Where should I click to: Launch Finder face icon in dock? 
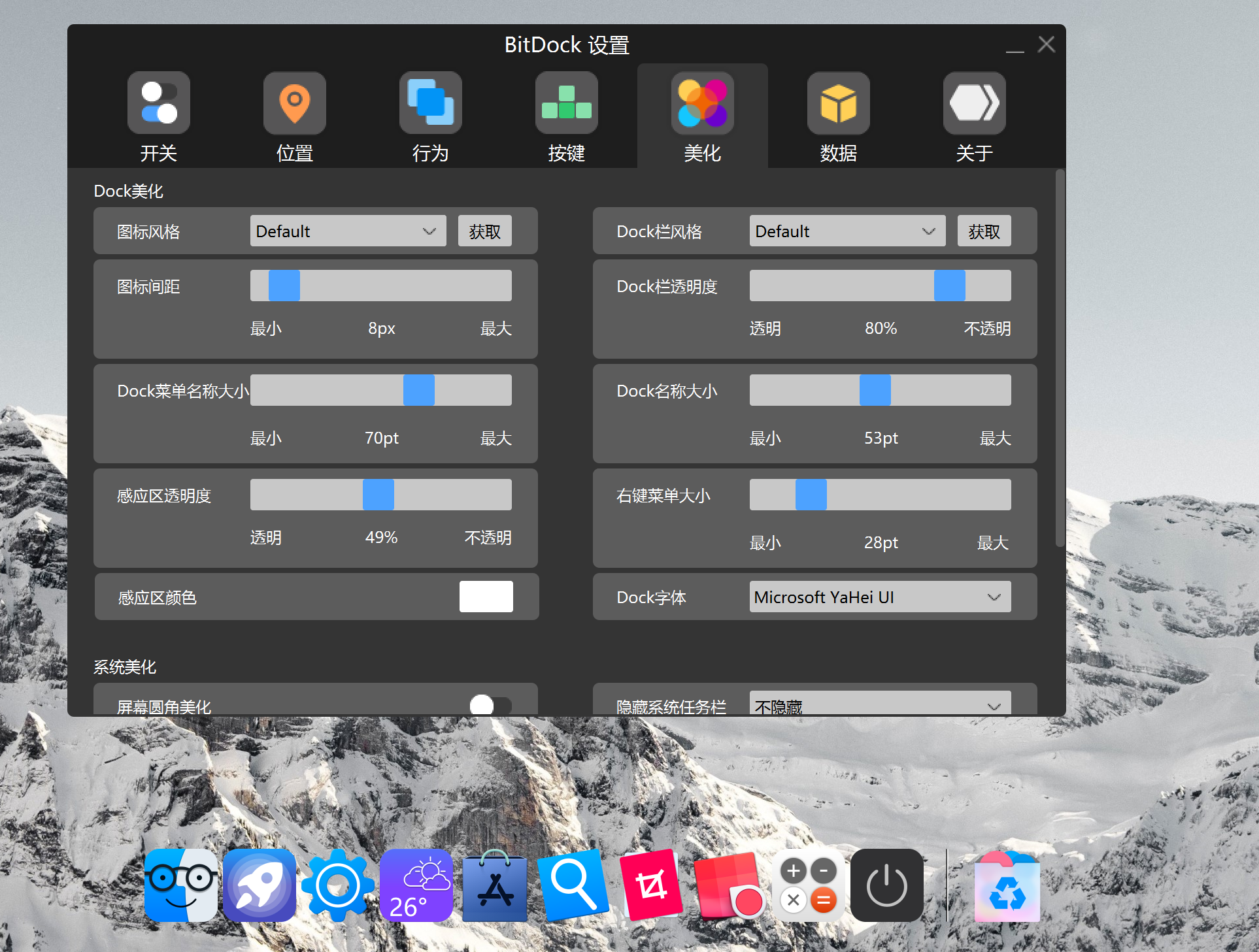[x=181, y=885]
